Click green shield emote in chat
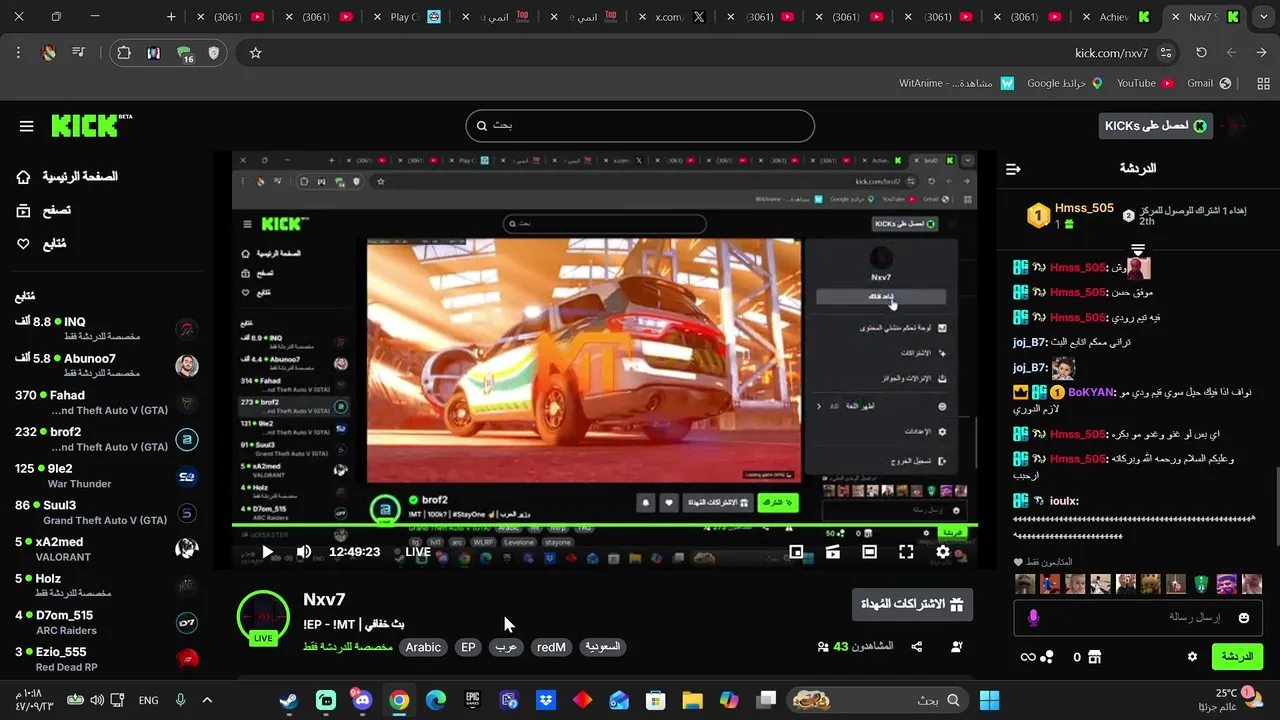The image size is (1280, 720). coord(1202,584)
